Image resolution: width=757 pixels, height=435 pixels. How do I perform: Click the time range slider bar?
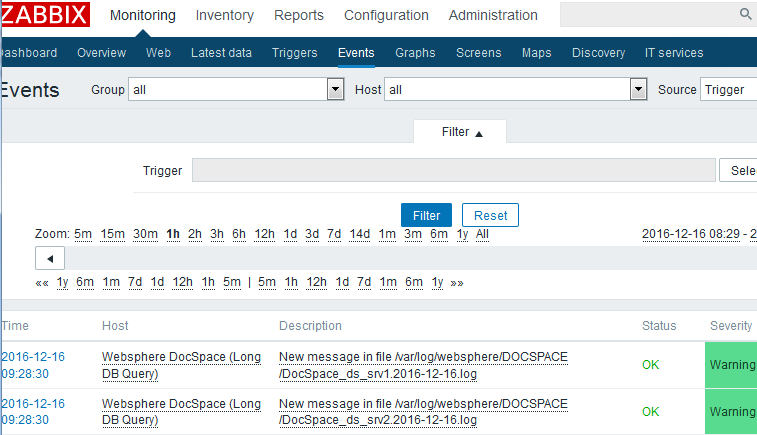[x=410, y=258]
